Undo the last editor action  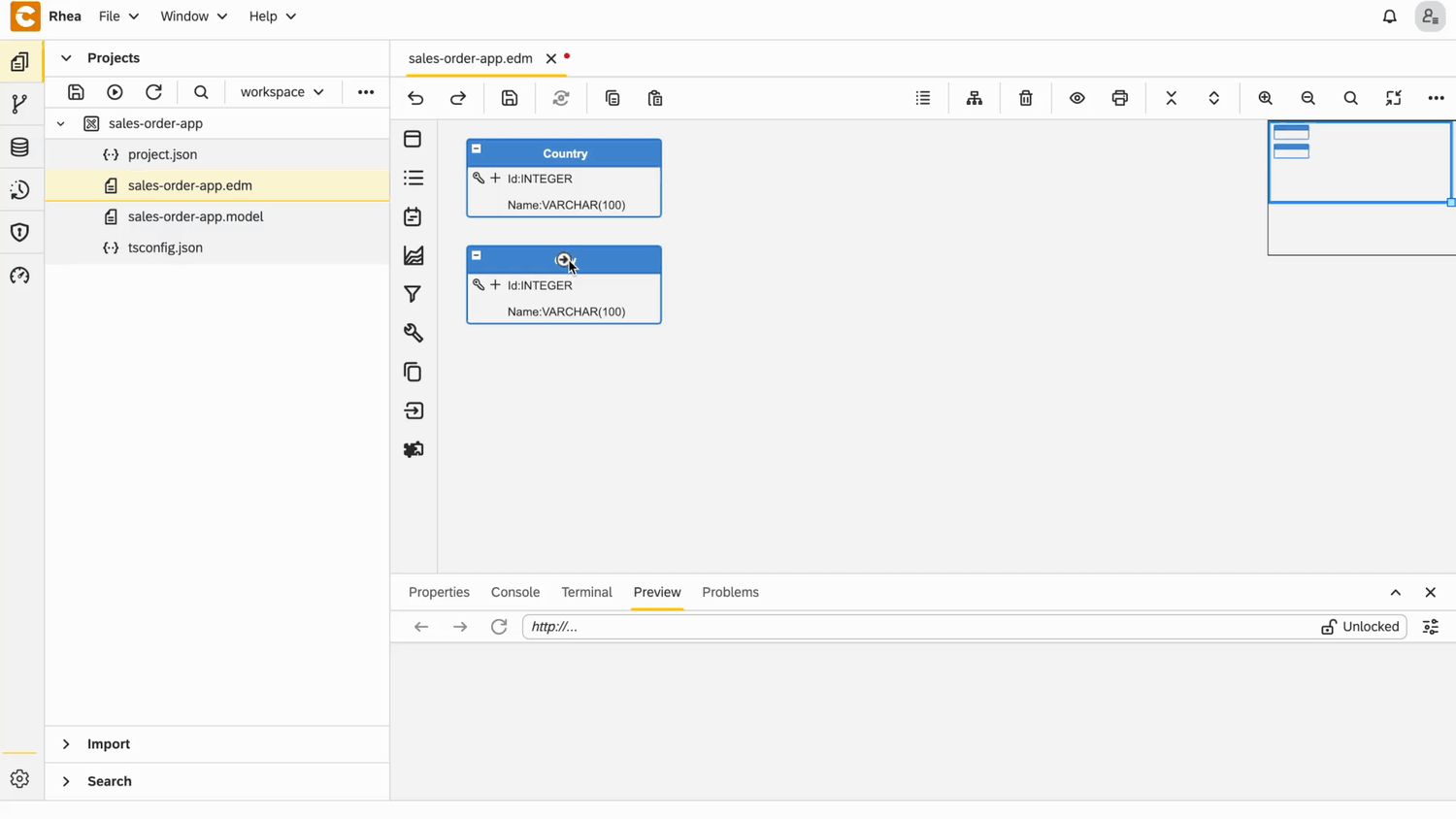pyautogui.click(x=415, y=98)
